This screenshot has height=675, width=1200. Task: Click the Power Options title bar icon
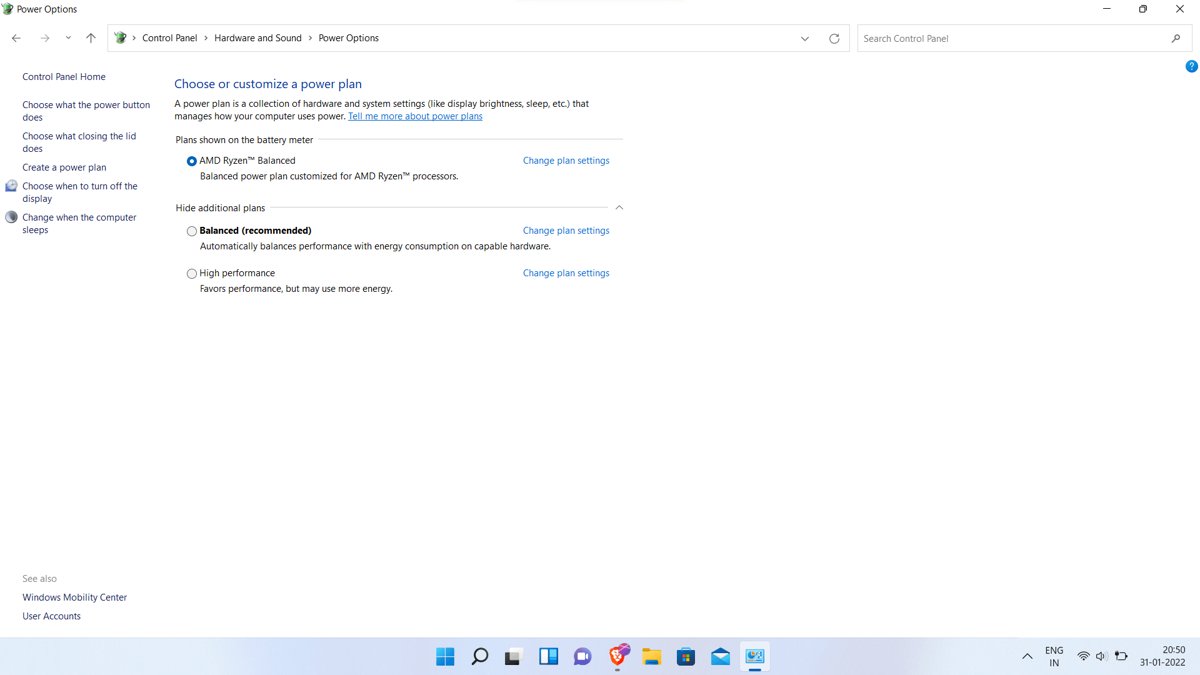pos(8,9)
